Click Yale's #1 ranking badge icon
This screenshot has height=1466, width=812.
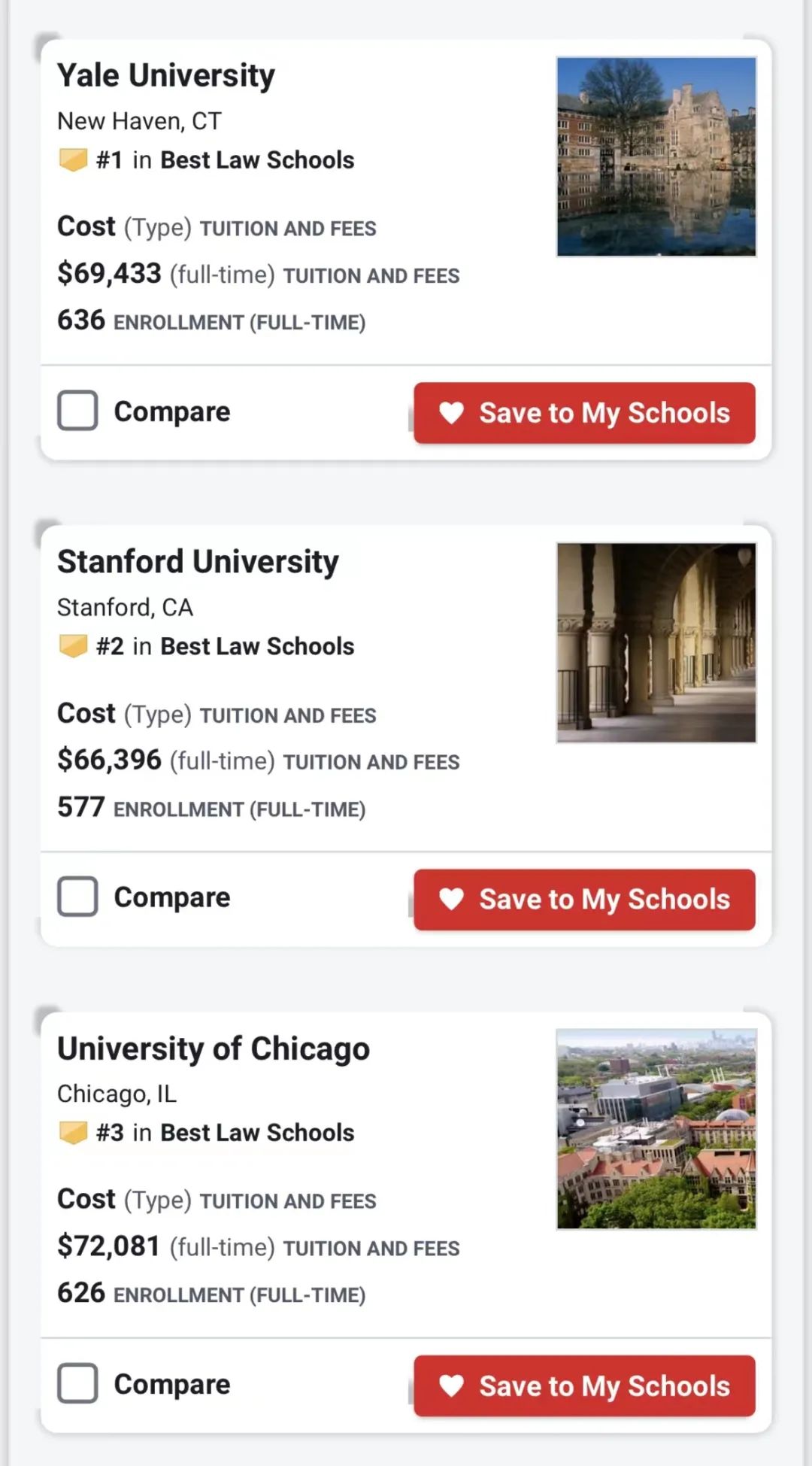coord(73,160)
